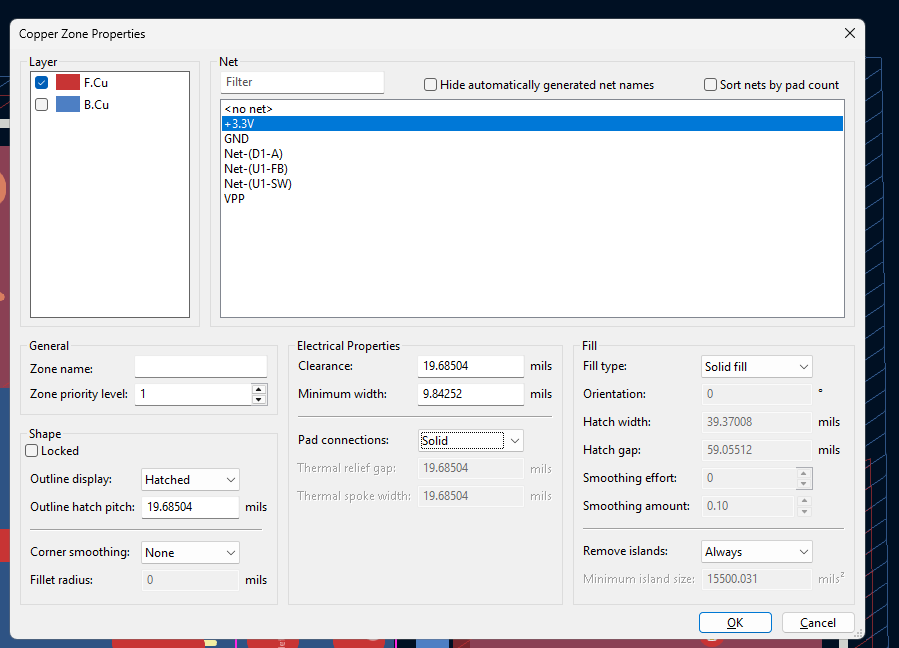
Task: Expand the Corner smoothing dropdown
Action: (x=190, y=552)
